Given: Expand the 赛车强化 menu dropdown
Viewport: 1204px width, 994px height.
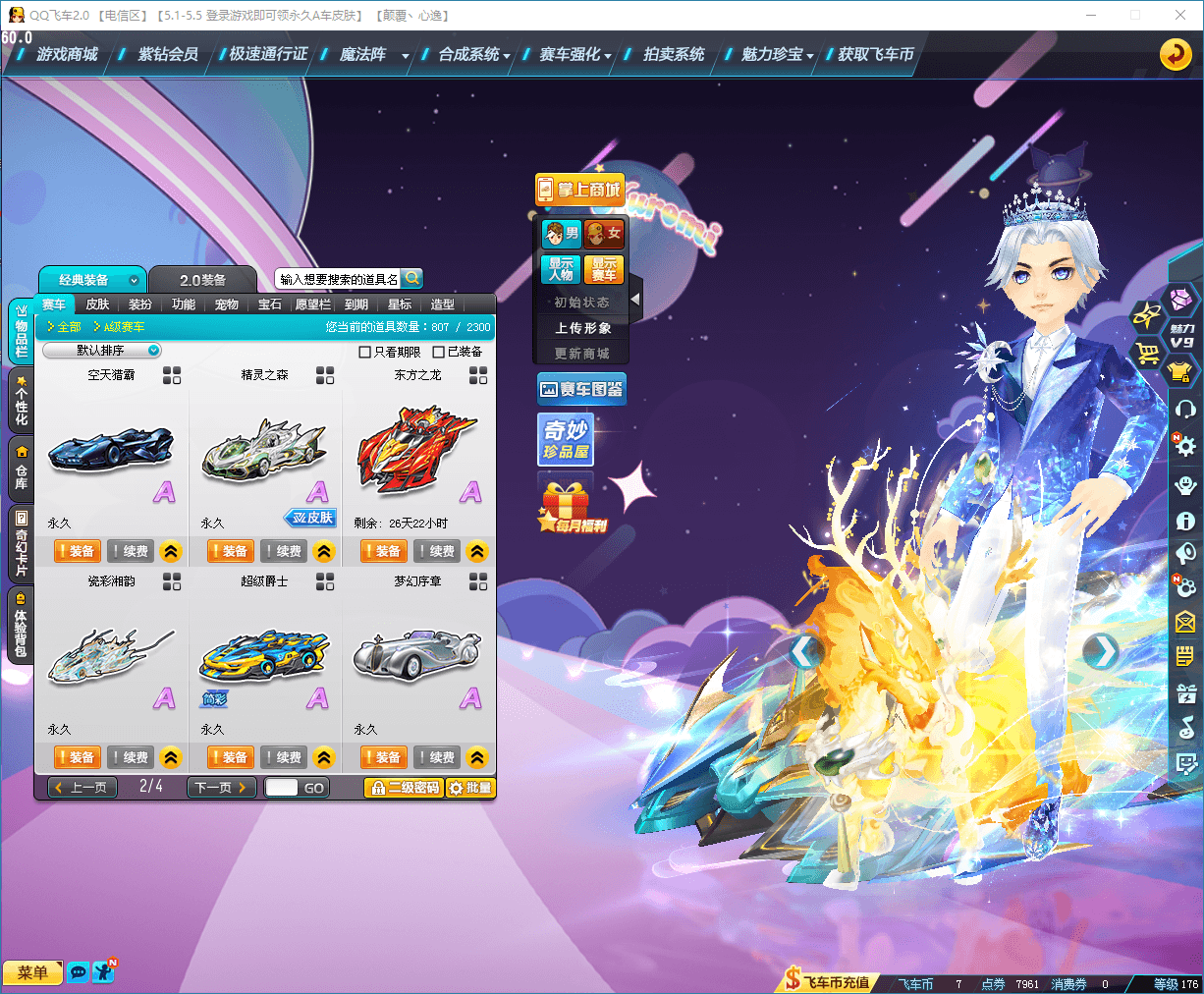Looking at the screenshot, I should (x=608, y=56).
